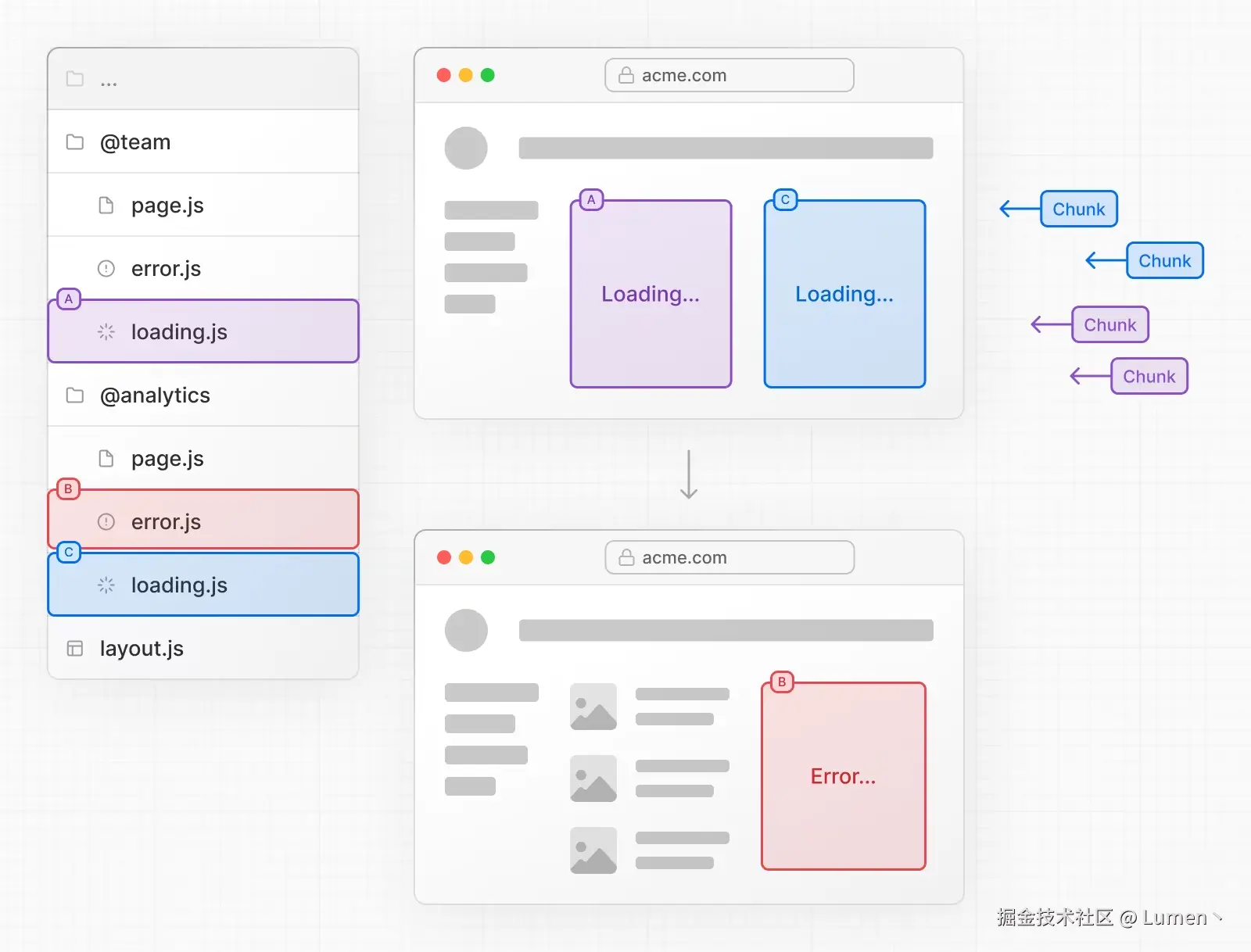Click the C badge on the blue Loading panel
Image resolution: width=1251 pixels, height=952 pixels.
(785, 200)
